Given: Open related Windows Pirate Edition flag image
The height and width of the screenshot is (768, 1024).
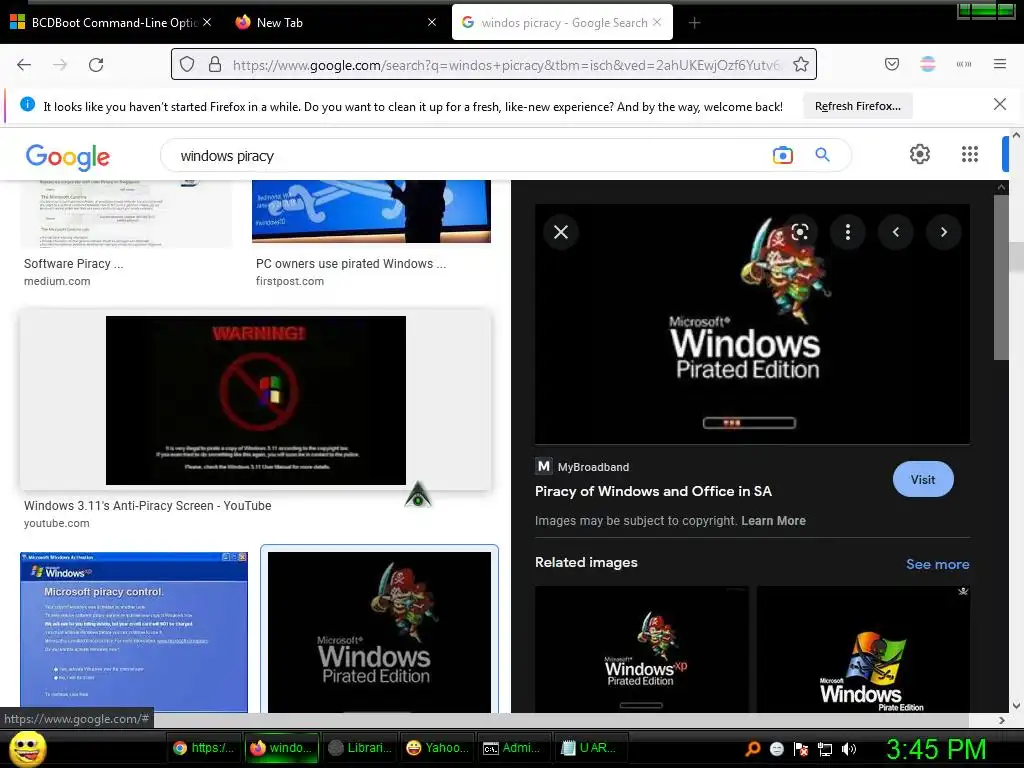Looking at the screenshot, I should pyautogui.click(x=863, y=649).
